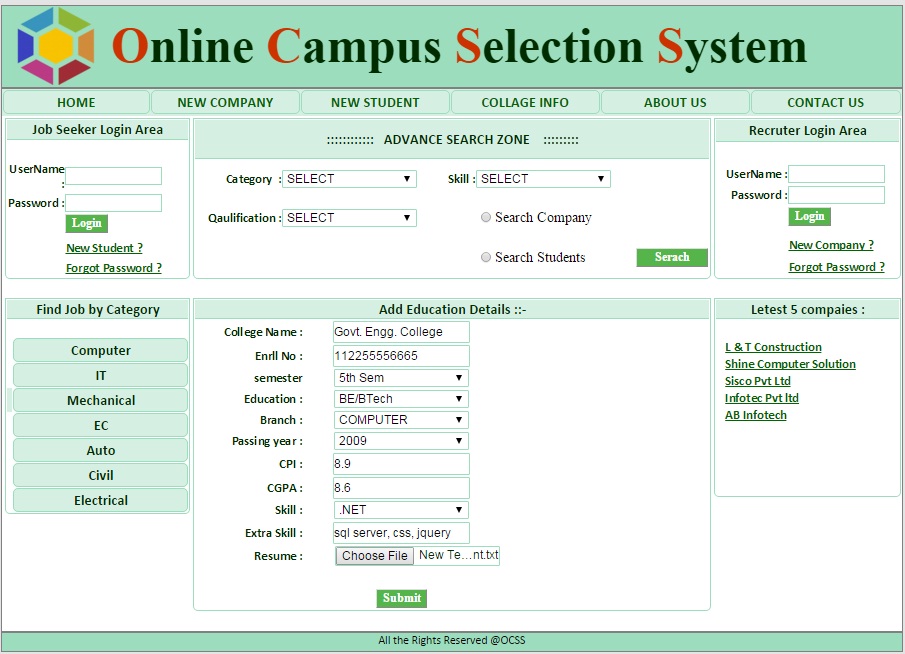Viewport: 905px width, 654px height.
Task: Click the Job Seeker Login button
Action: tap(86, 223)
